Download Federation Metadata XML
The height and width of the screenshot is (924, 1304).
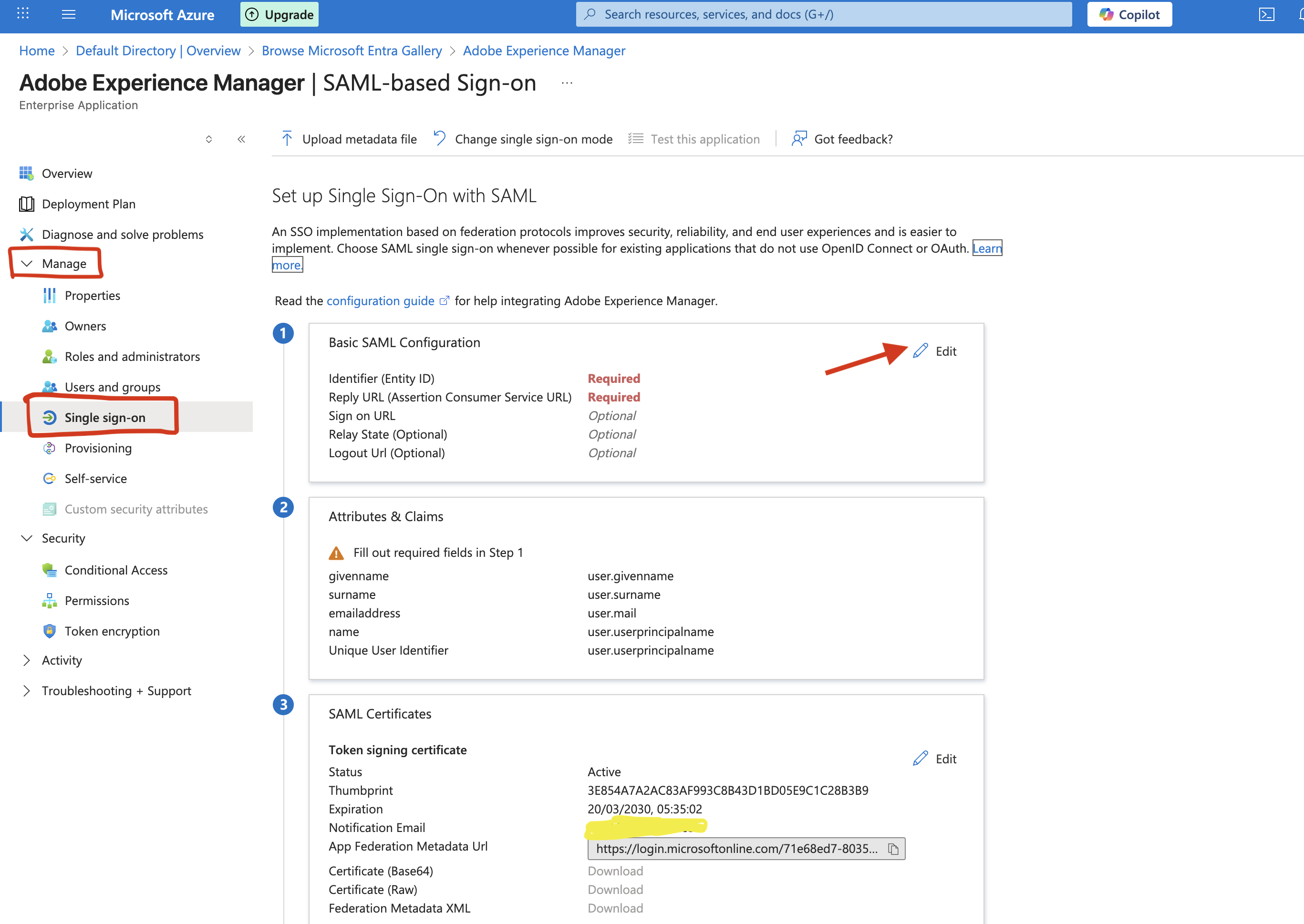tap(615, 909)
